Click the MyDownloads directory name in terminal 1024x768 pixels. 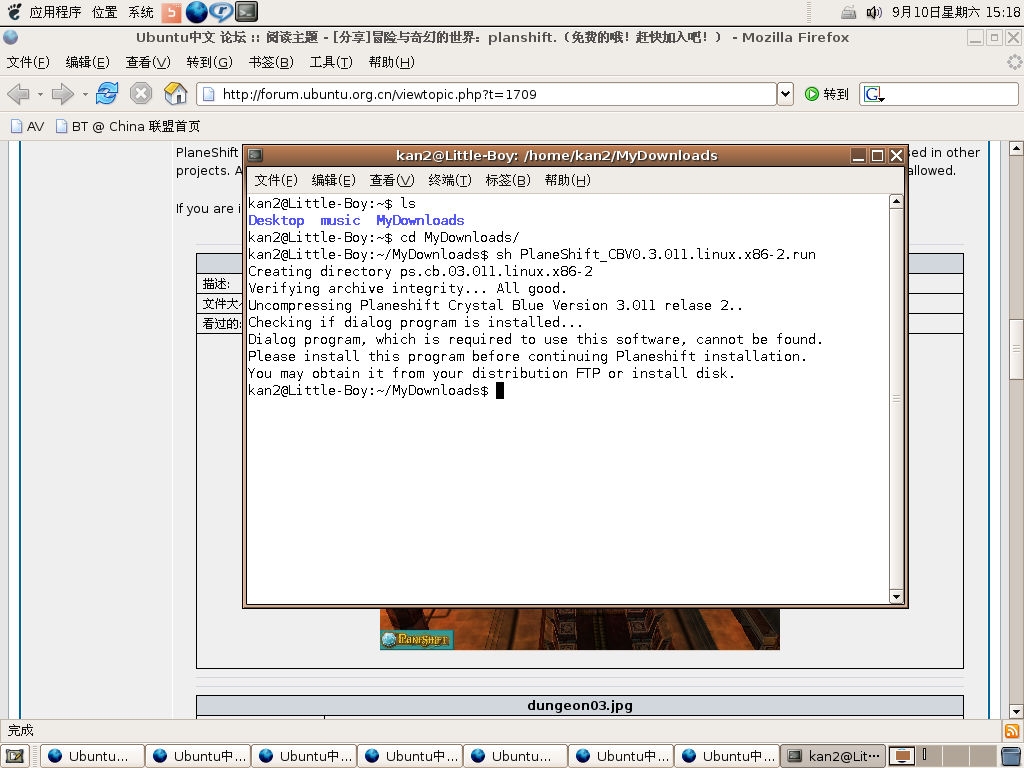[x=420, y=220]
